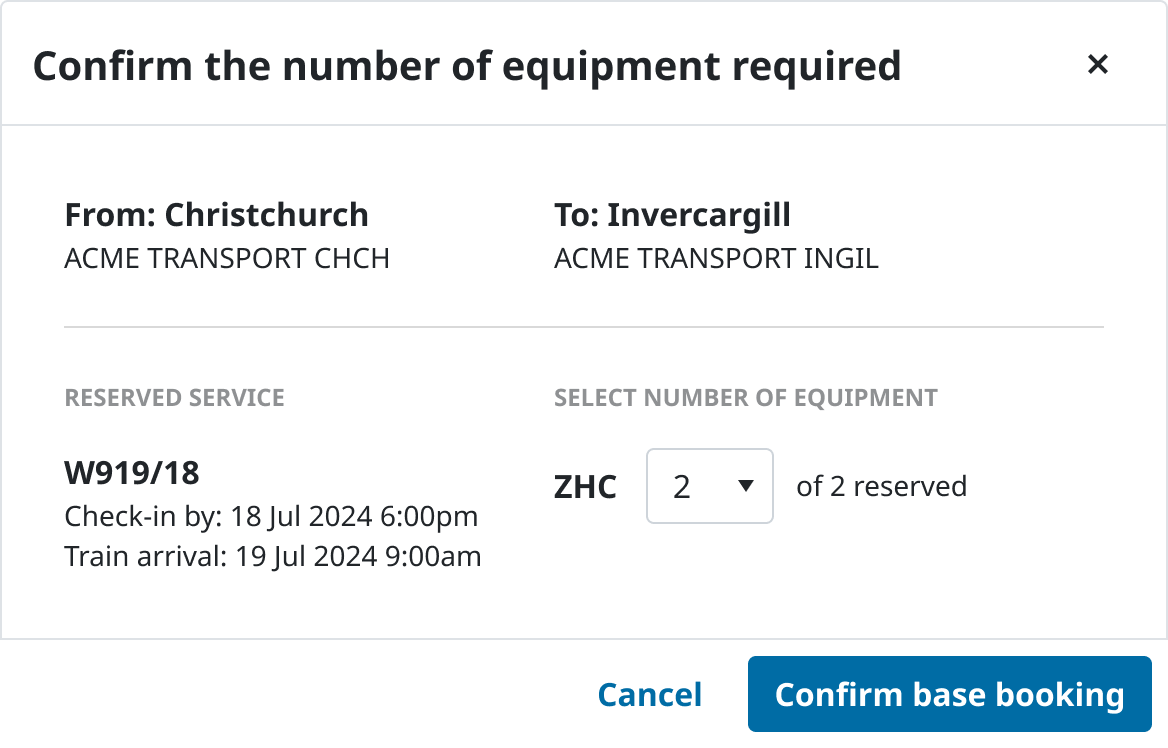Click the RESERVED SERVICE section label

(x=175, y=398)
